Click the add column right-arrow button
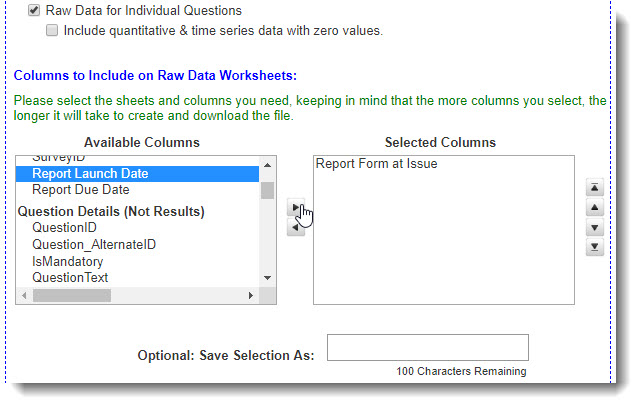Viewport: 641px width, 408px height. pos(296,208)
